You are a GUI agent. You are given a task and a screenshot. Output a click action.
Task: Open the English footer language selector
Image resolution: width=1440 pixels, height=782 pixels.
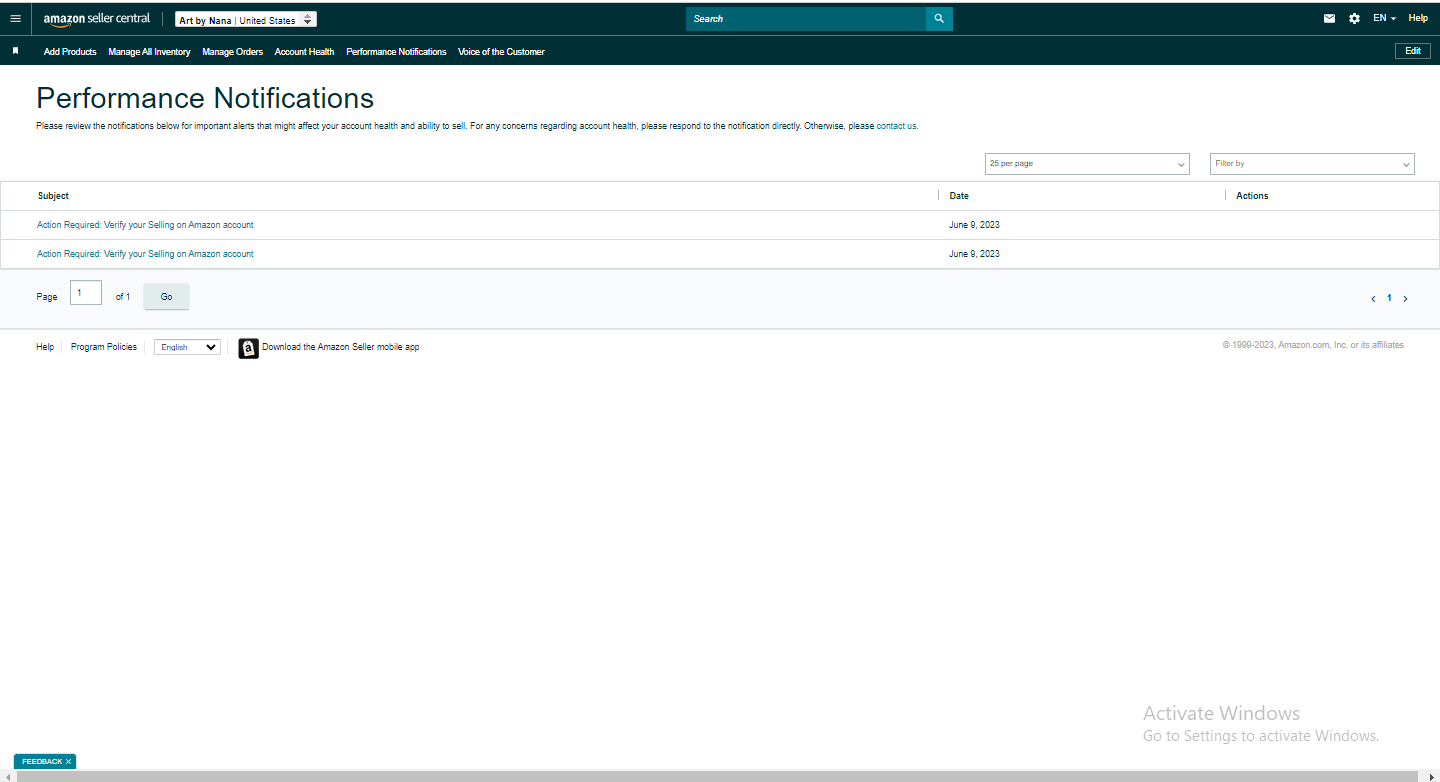click(187, 347)
